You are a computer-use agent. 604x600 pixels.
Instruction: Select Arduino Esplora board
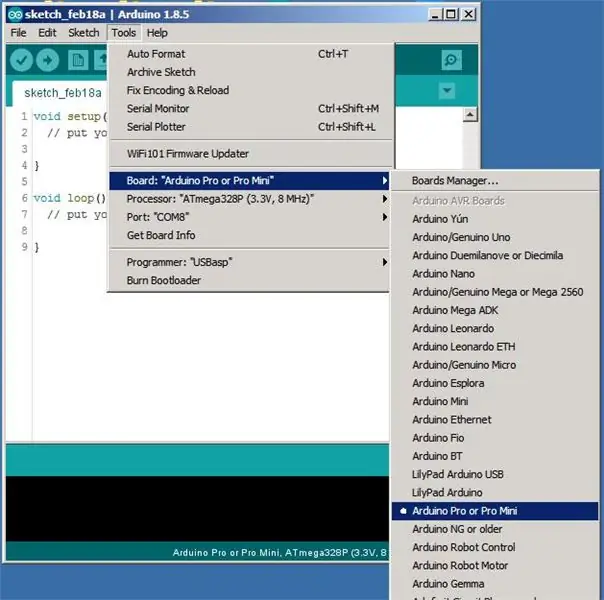tap(495, 383)
